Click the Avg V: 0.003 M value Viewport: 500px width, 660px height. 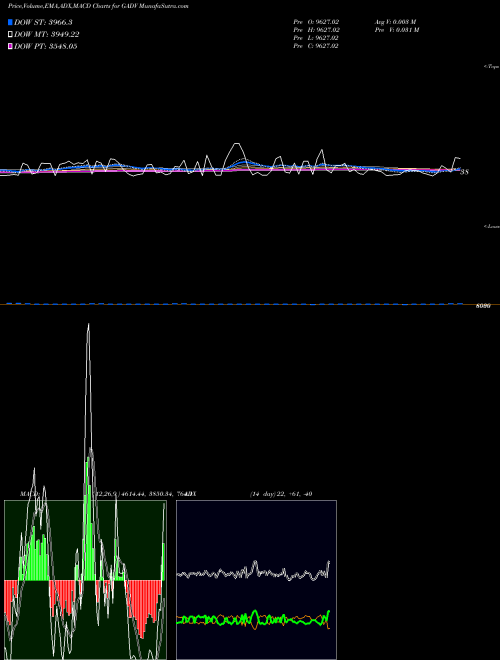coord(395,22)
